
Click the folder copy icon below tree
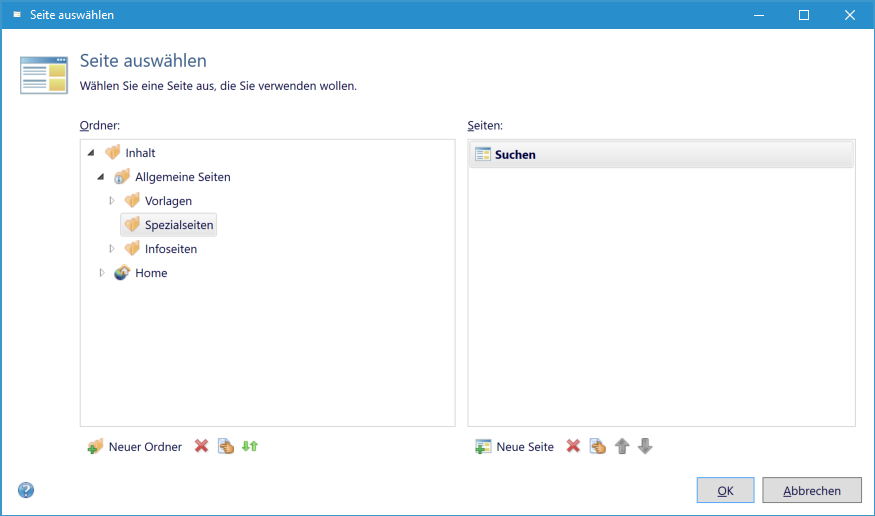click(x=225, y=446)
